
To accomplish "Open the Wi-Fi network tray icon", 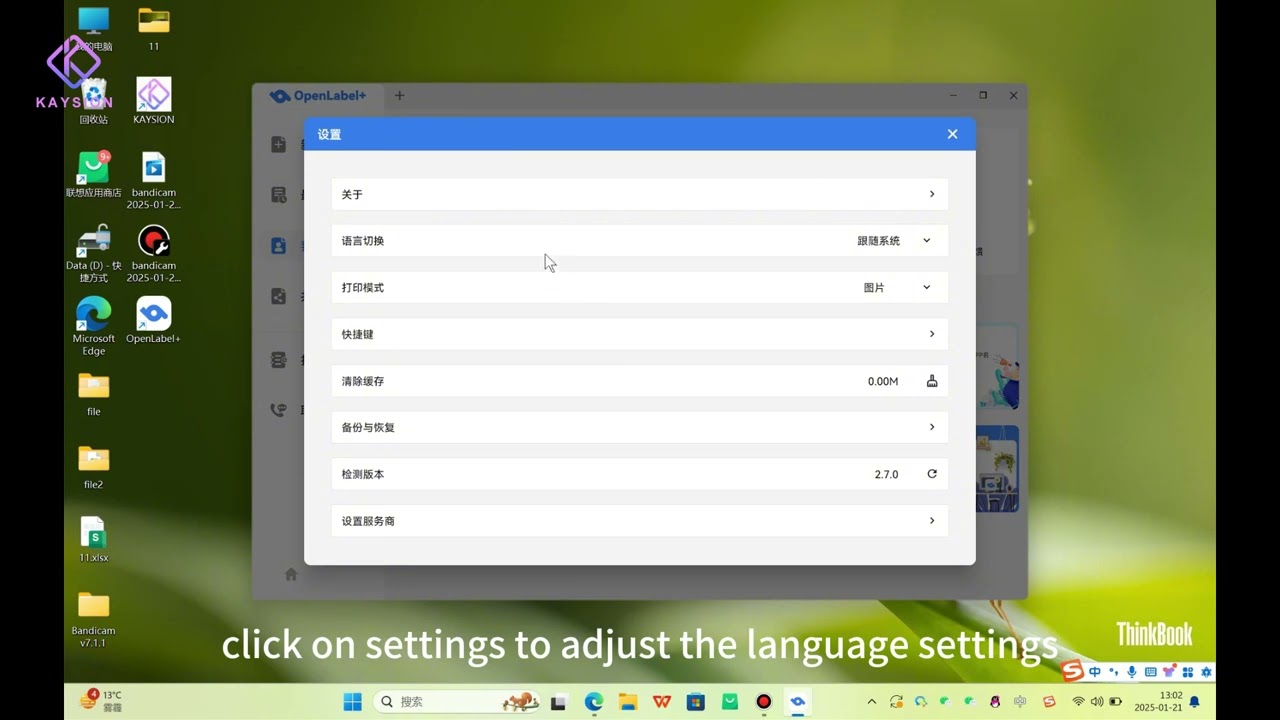I will pyautogui.click(x=1078, y=702).
